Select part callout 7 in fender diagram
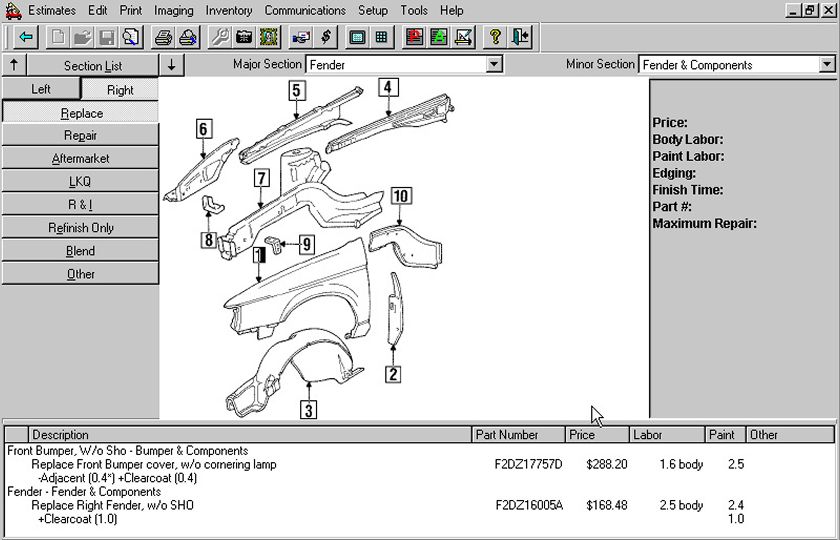840x540 pixels. (261, 178)
